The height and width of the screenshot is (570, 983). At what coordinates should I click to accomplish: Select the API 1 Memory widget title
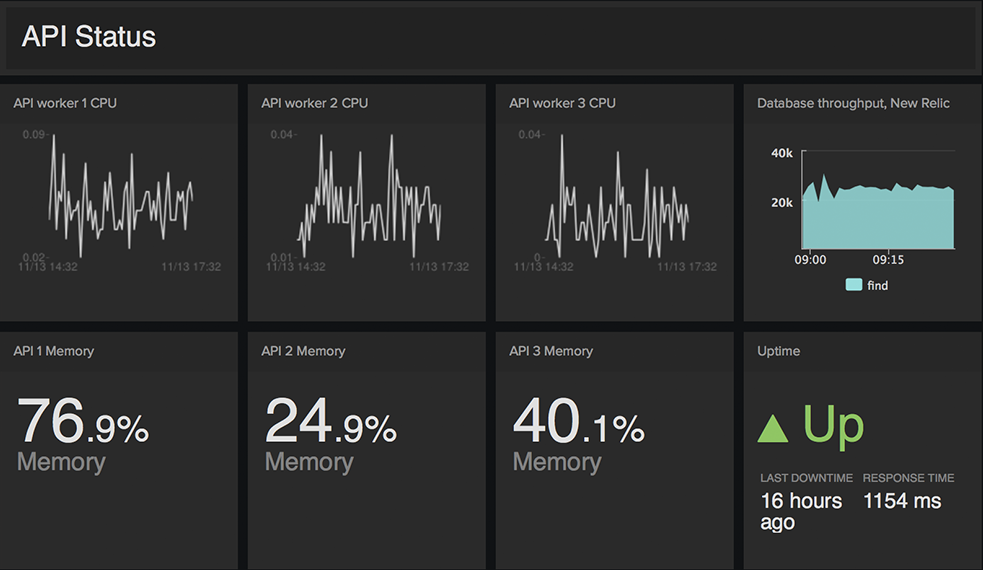54,351
